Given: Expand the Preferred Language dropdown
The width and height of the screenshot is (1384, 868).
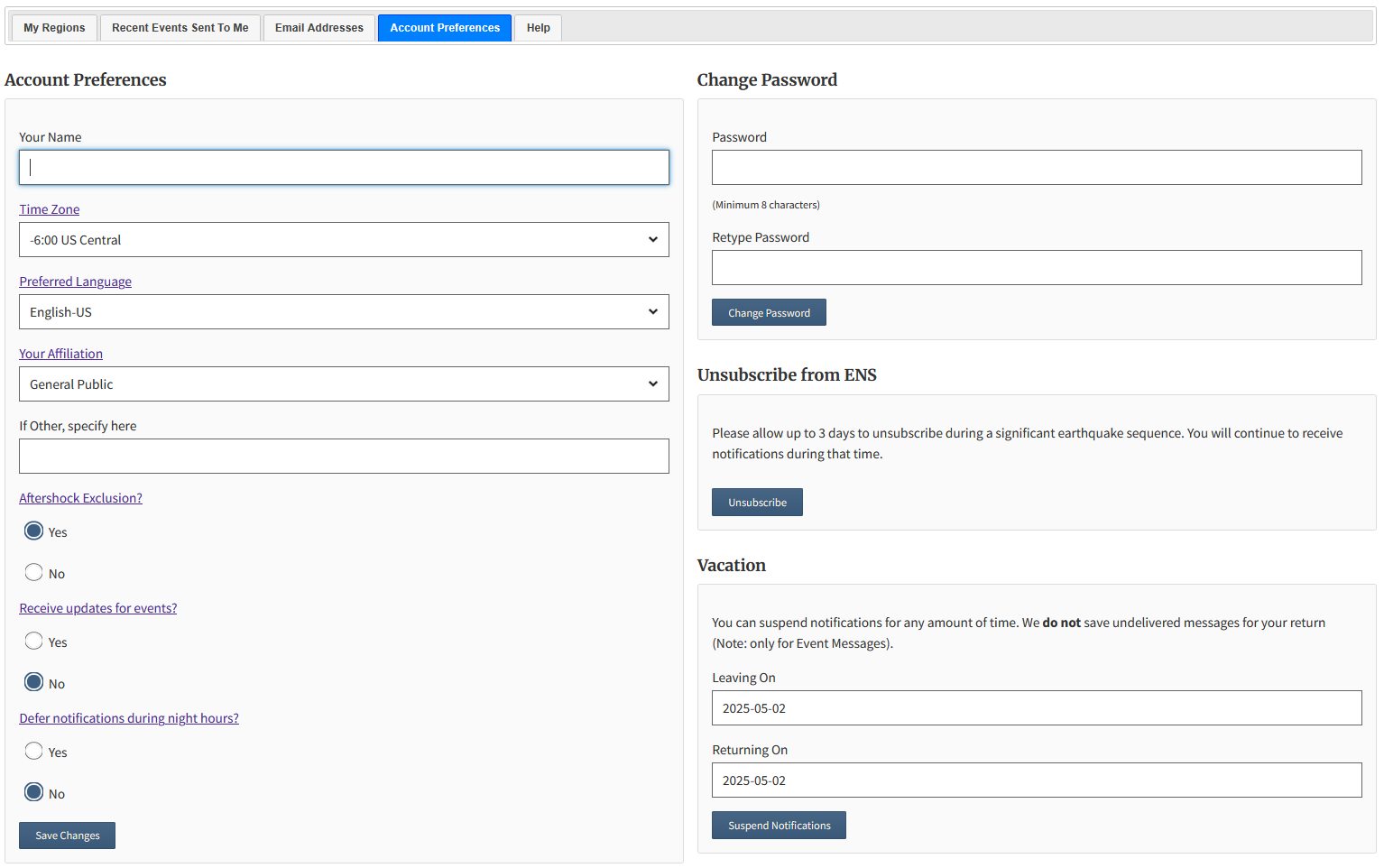Looking at the screenshot, I should (344, 312).
